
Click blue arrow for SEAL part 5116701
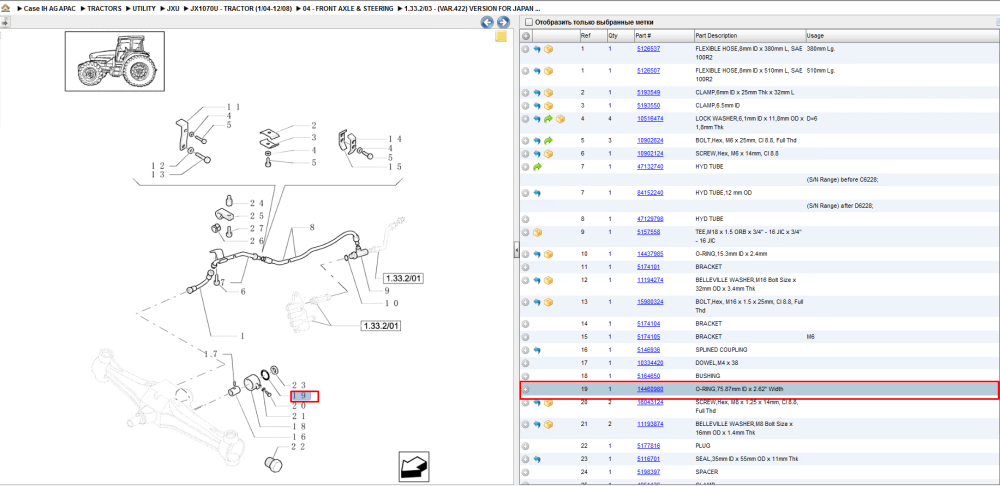pyautogui.click(x=537, y=459)
